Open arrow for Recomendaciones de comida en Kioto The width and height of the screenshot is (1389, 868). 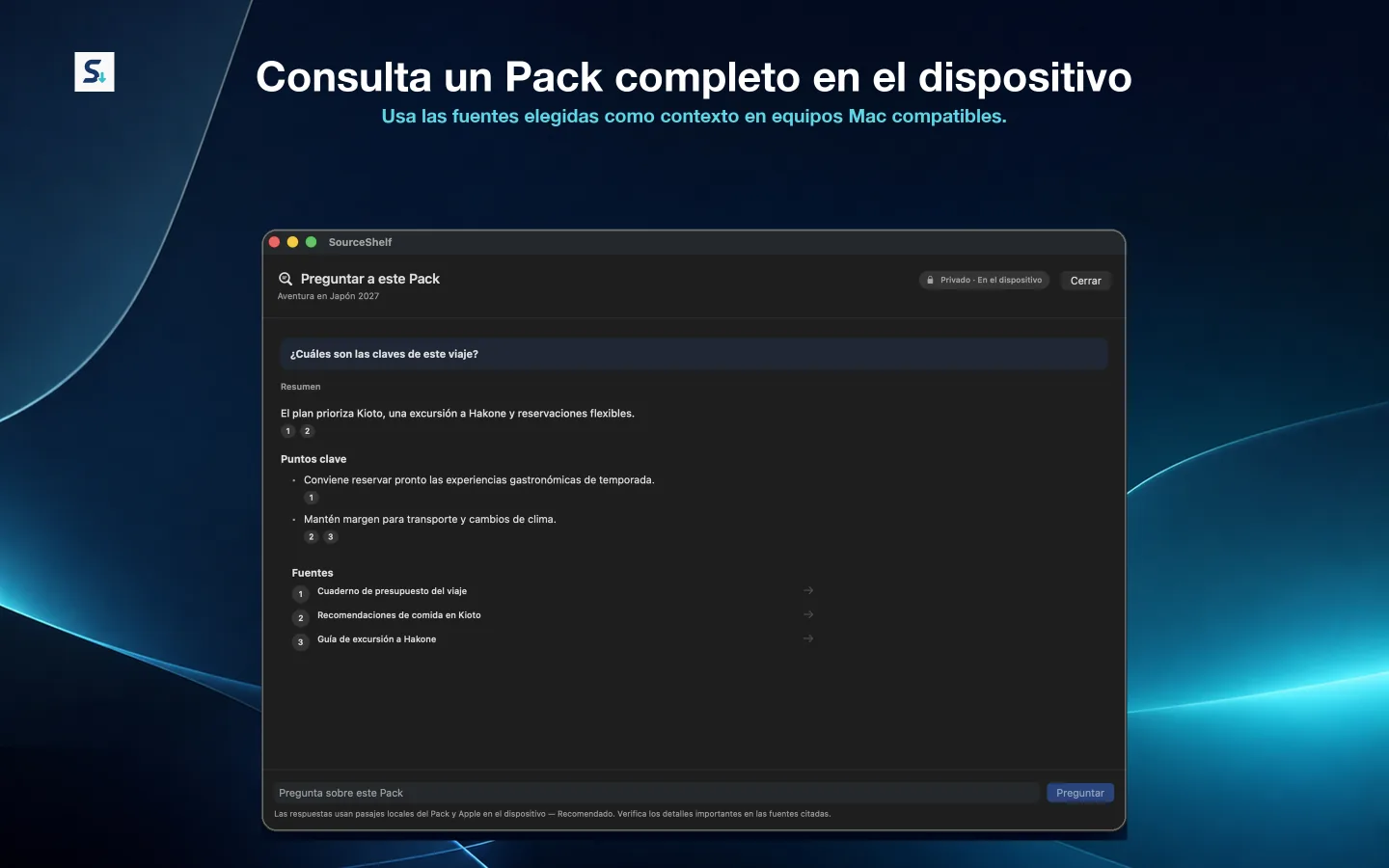pos(808,614)
